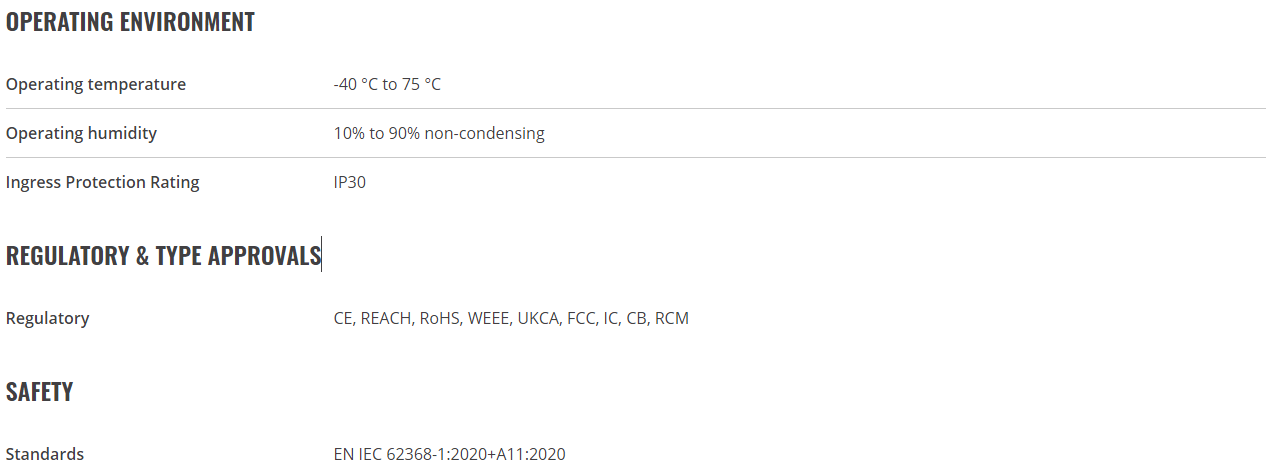Click the EN IEC 62368-1:2020+A11:2020 text
This screenshot has height=473, width=1272.
point(449,454)
